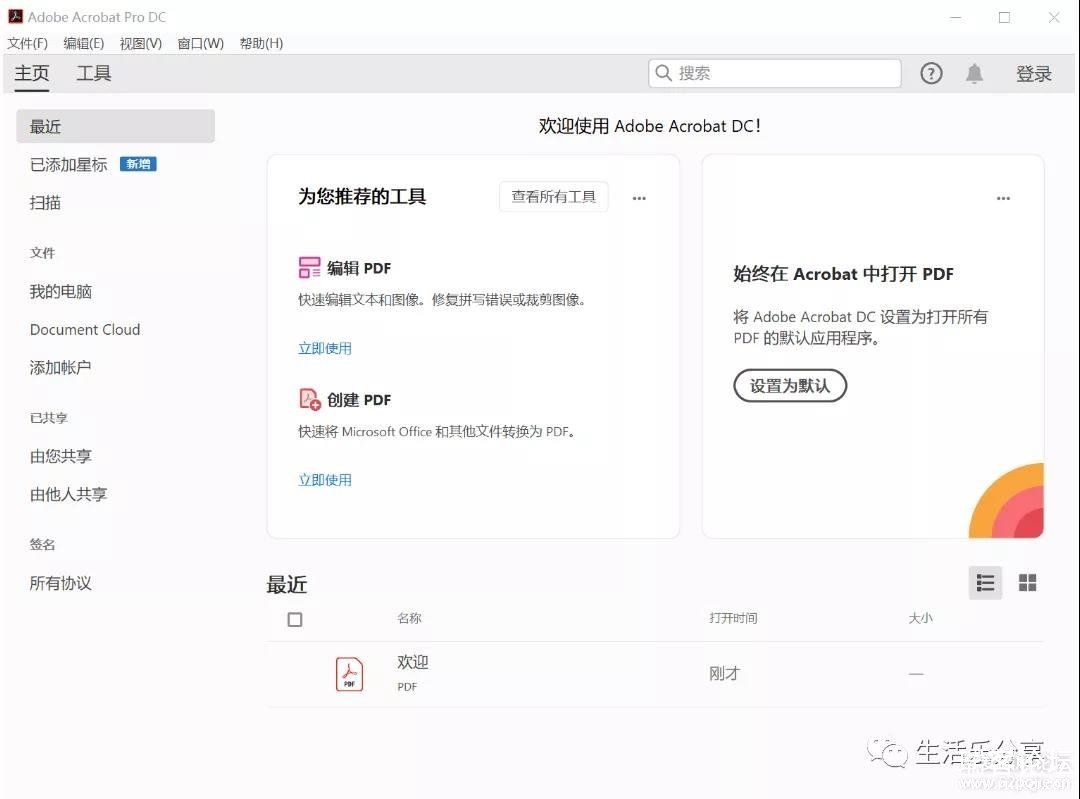Screen dimensions: 1080x799
Task: Open the 文件(F) menu
Action: (28, 43)
